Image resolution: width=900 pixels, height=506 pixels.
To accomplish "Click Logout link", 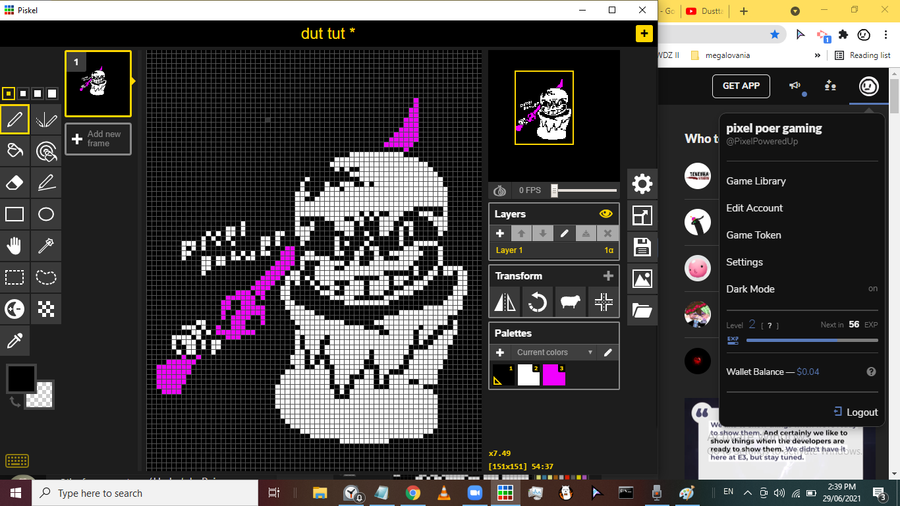I will (x=856, y=412).
